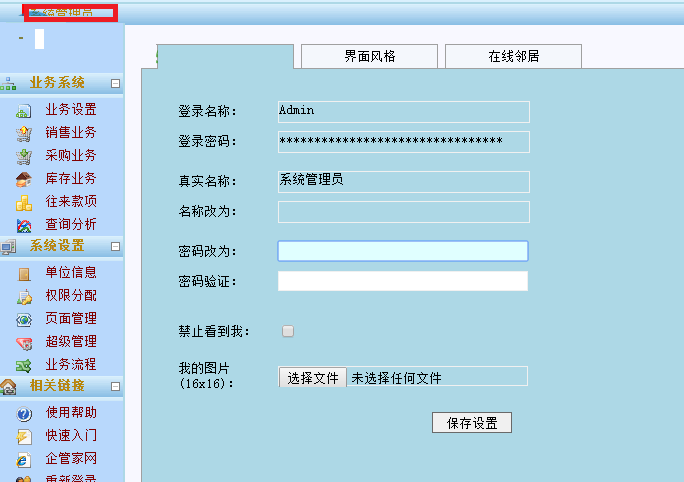The image size is (684, 482).
Task: Open the 页面管理 link
Action: (x=71, y=318)
